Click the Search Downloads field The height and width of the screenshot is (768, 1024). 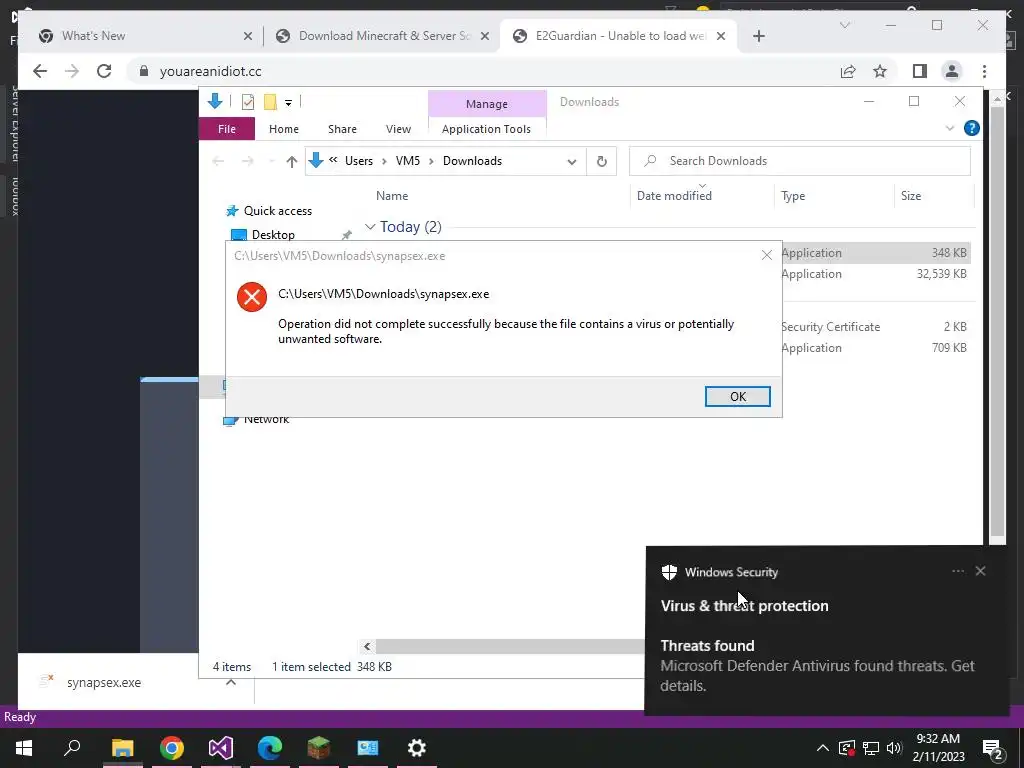799,161
